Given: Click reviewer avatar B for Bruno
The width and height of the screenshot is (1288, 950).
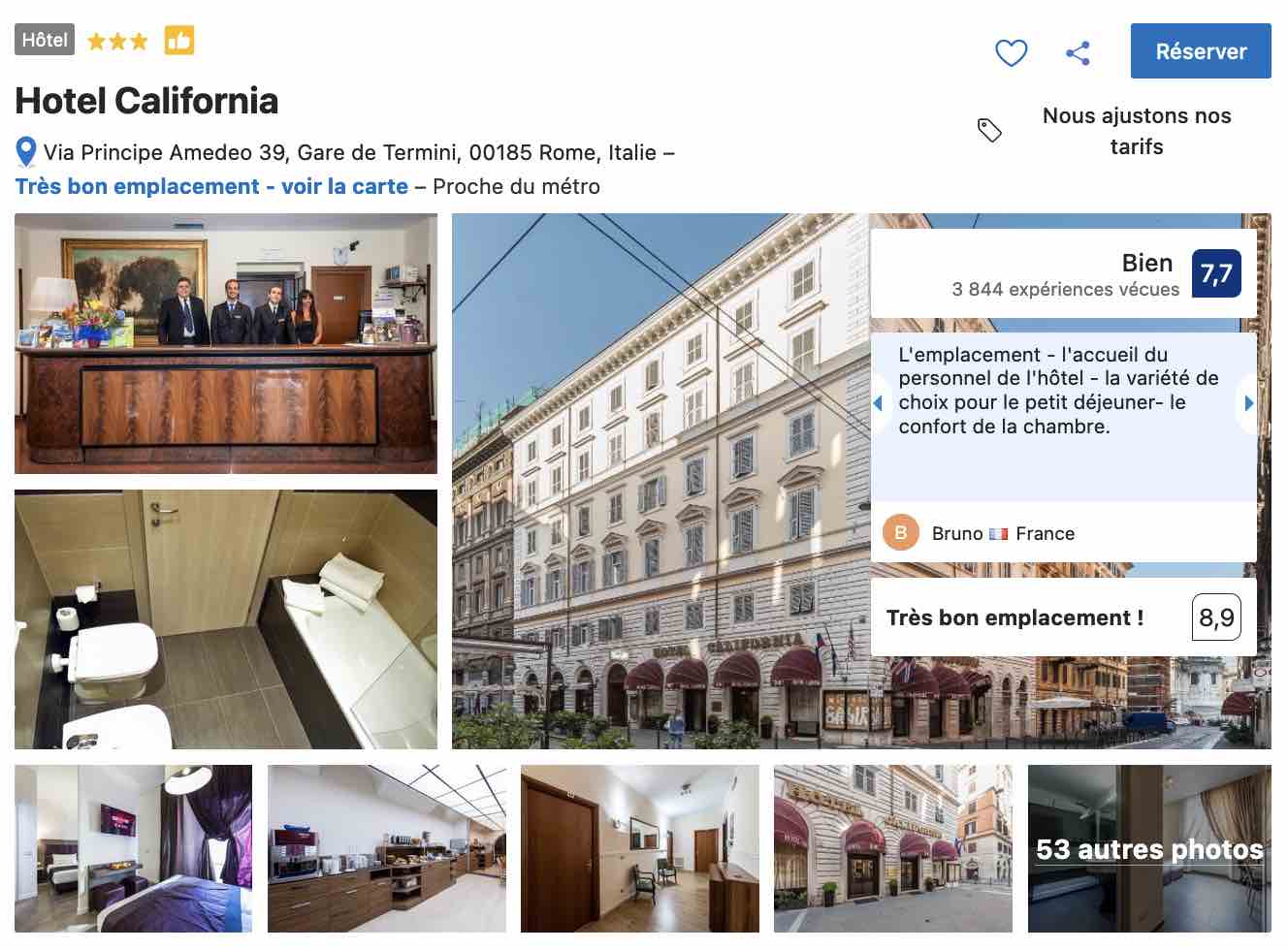Looking at the screenshot, I should point(900,532).
